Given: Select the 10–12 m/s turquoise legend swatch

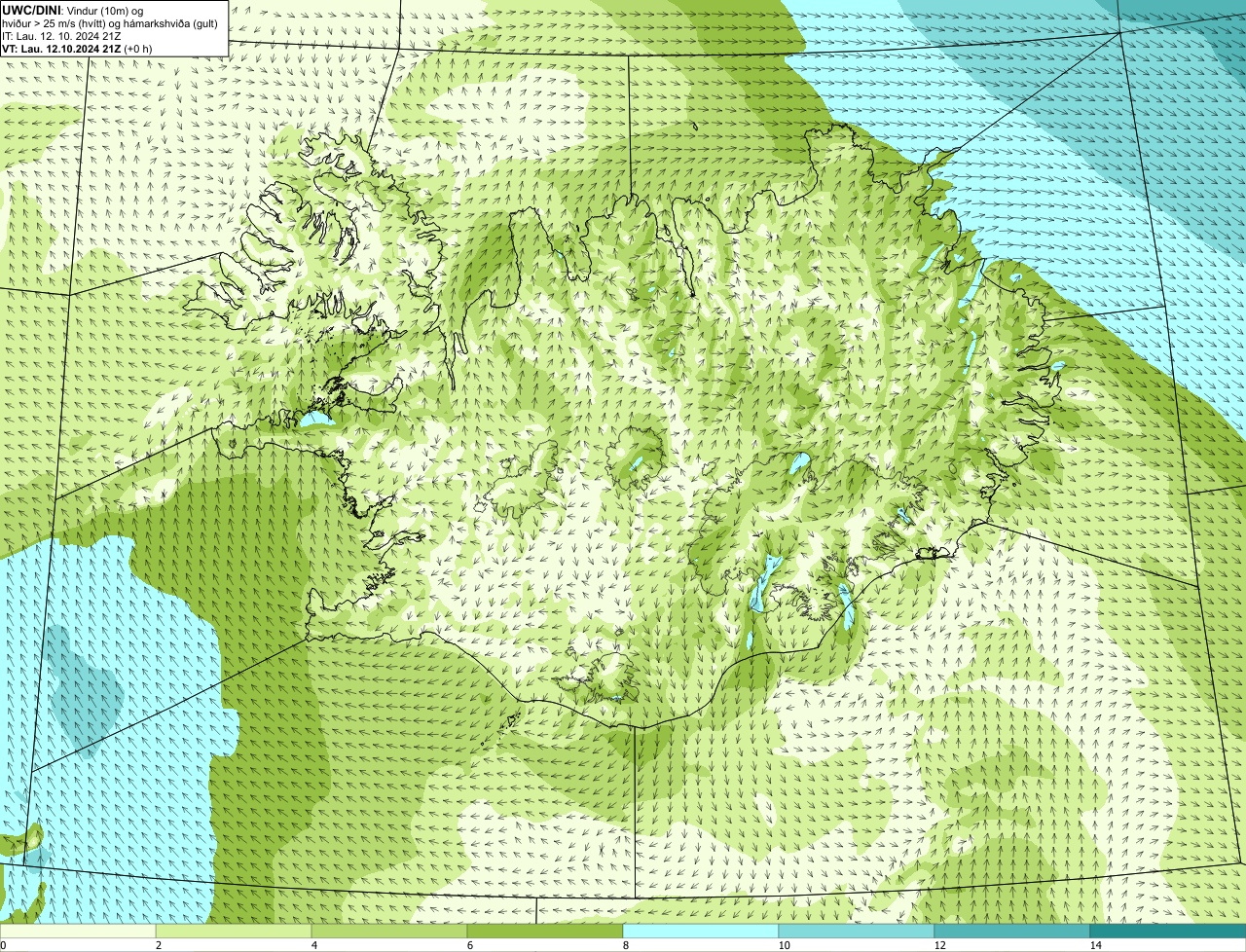Looking at the screenshot, I should click(857, 931).
